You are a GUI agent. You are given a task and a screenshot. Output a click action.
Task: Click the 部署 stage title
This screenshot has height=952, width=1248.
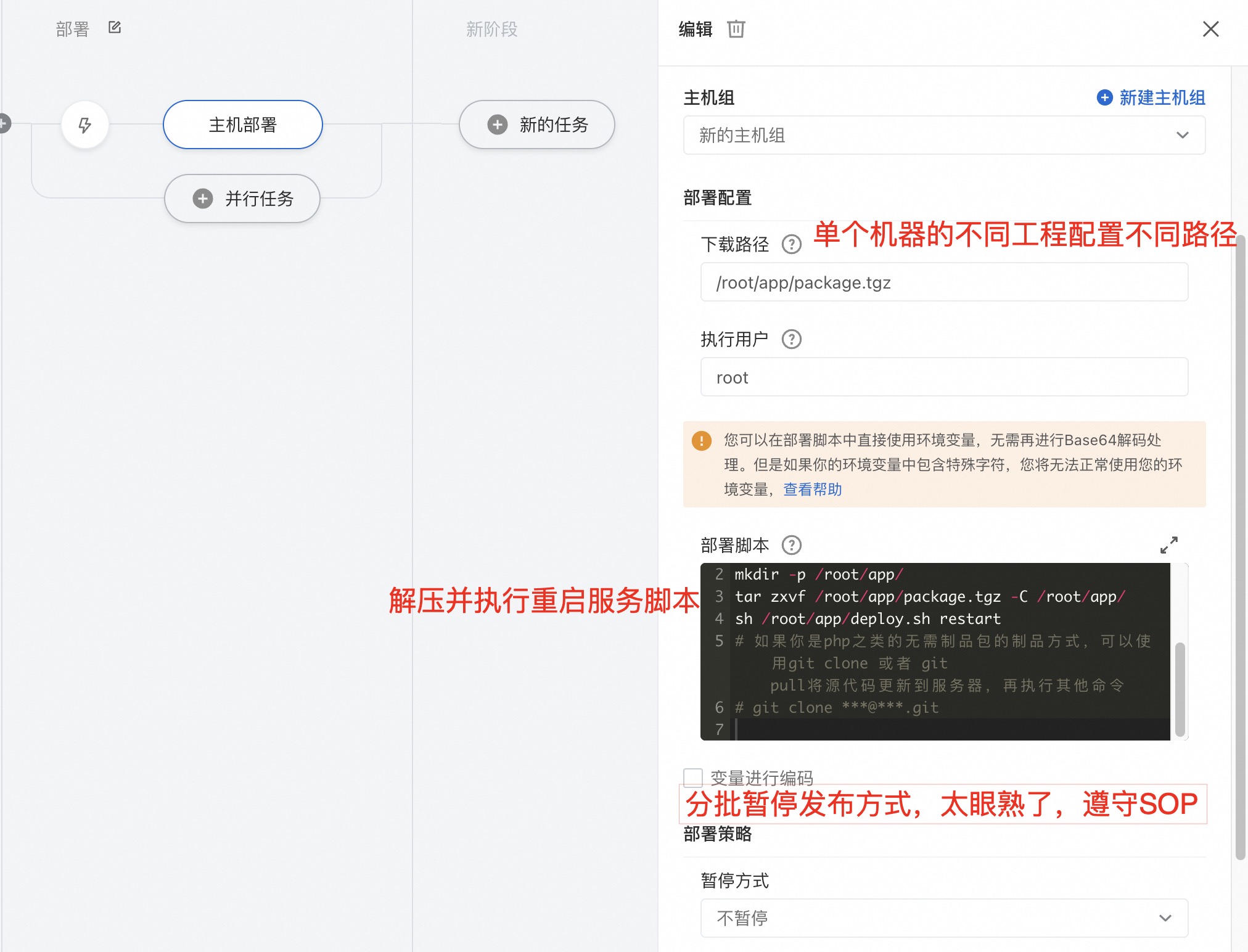coord(73,29)
